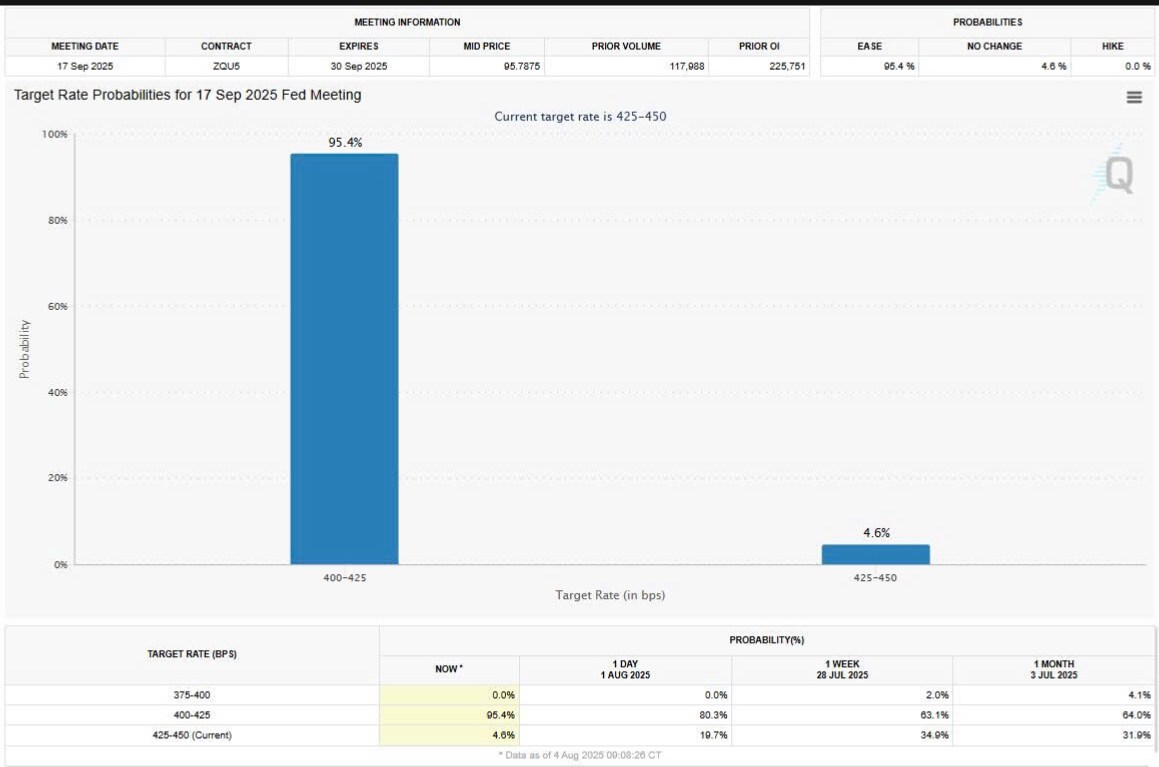Screen dimensions: 1159x767
Task: Click the expiry date '30 Sep 2025'
Action: click(x=358, y=66)
